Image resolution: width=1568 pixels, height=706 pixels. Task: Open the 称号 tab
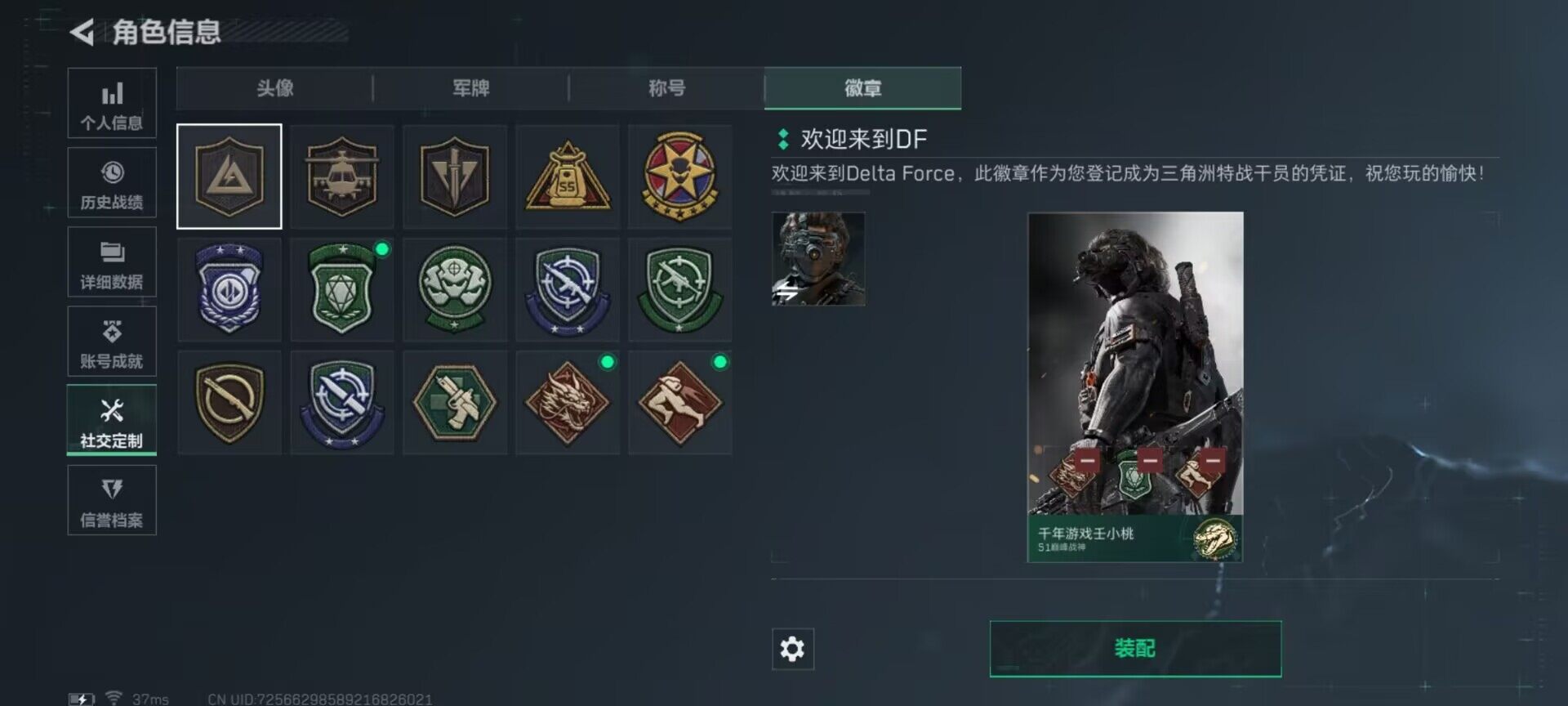pos(667,88)
